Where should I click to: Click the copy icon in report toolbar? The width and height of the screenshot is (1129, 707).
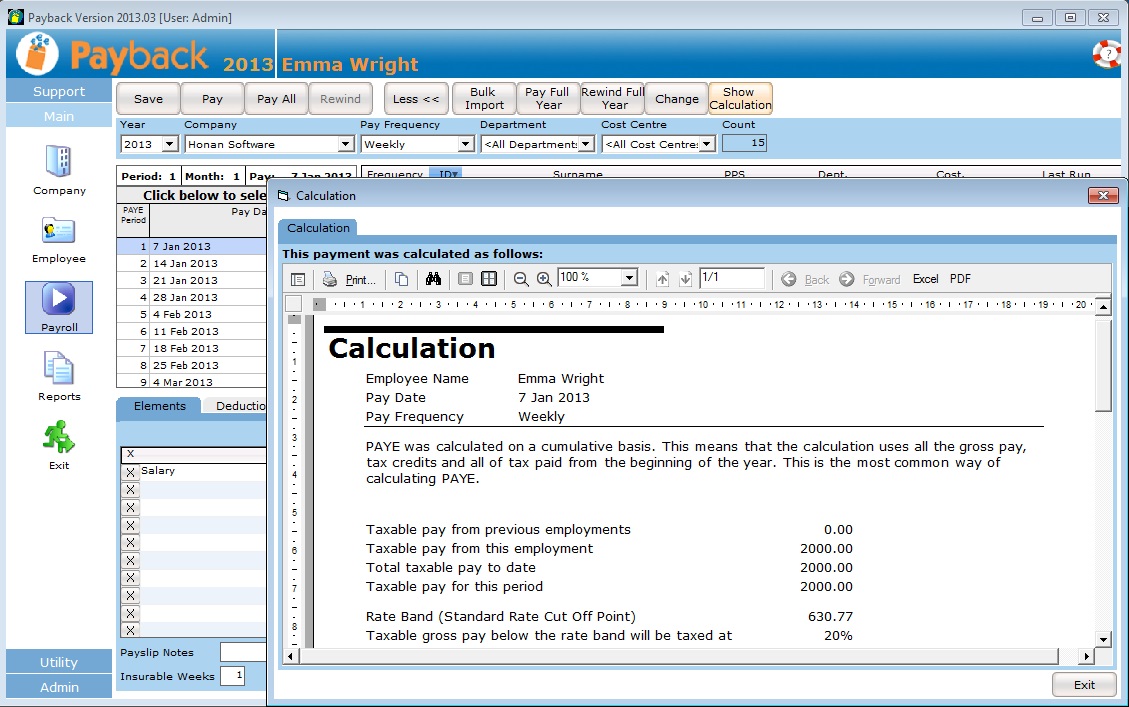coord(401,279)
